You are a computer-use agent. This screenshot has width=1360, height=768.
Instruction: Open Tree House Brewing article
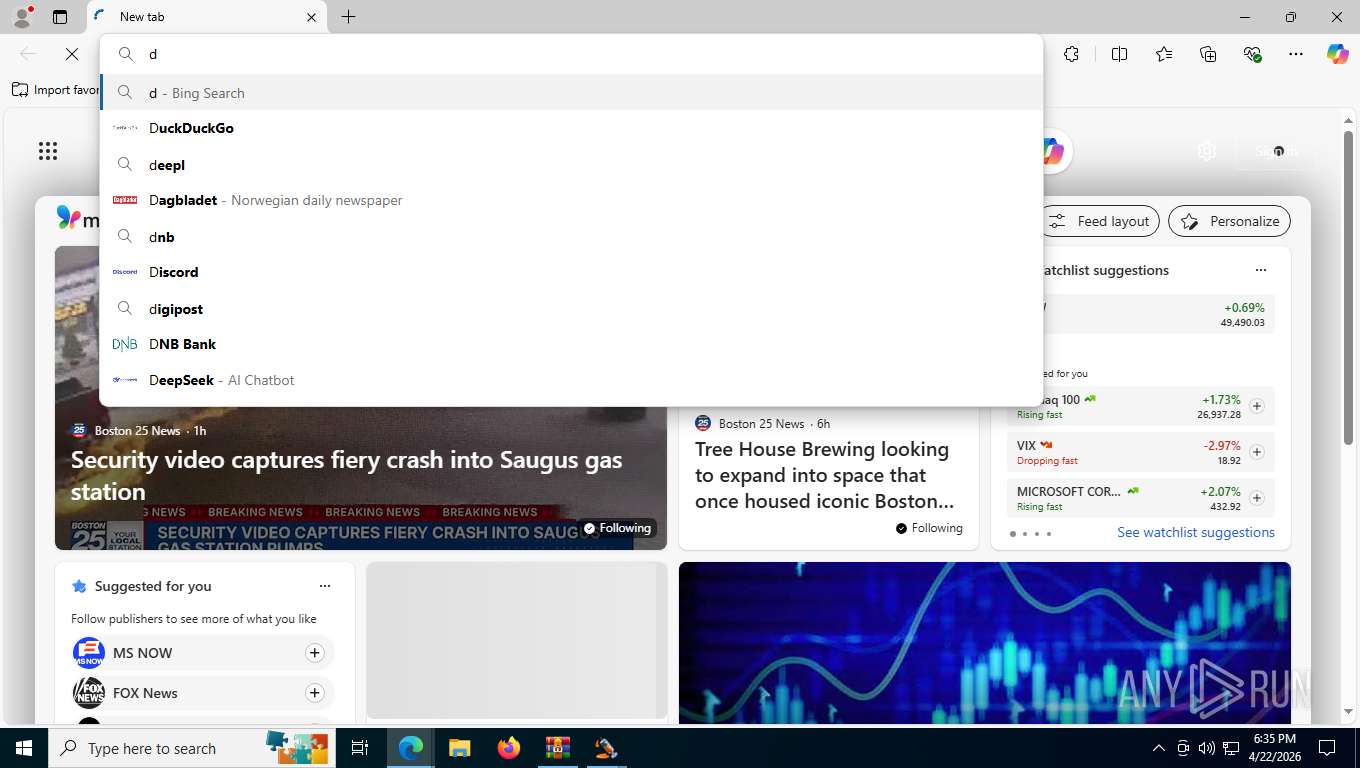click(x=824, y=475)
